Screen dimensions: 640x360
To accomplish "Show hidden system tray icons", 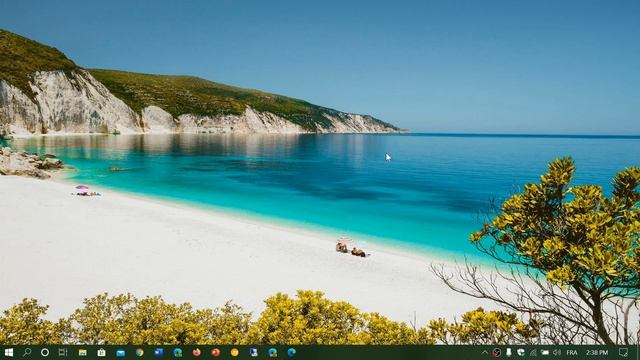I will tap(484, 352).
